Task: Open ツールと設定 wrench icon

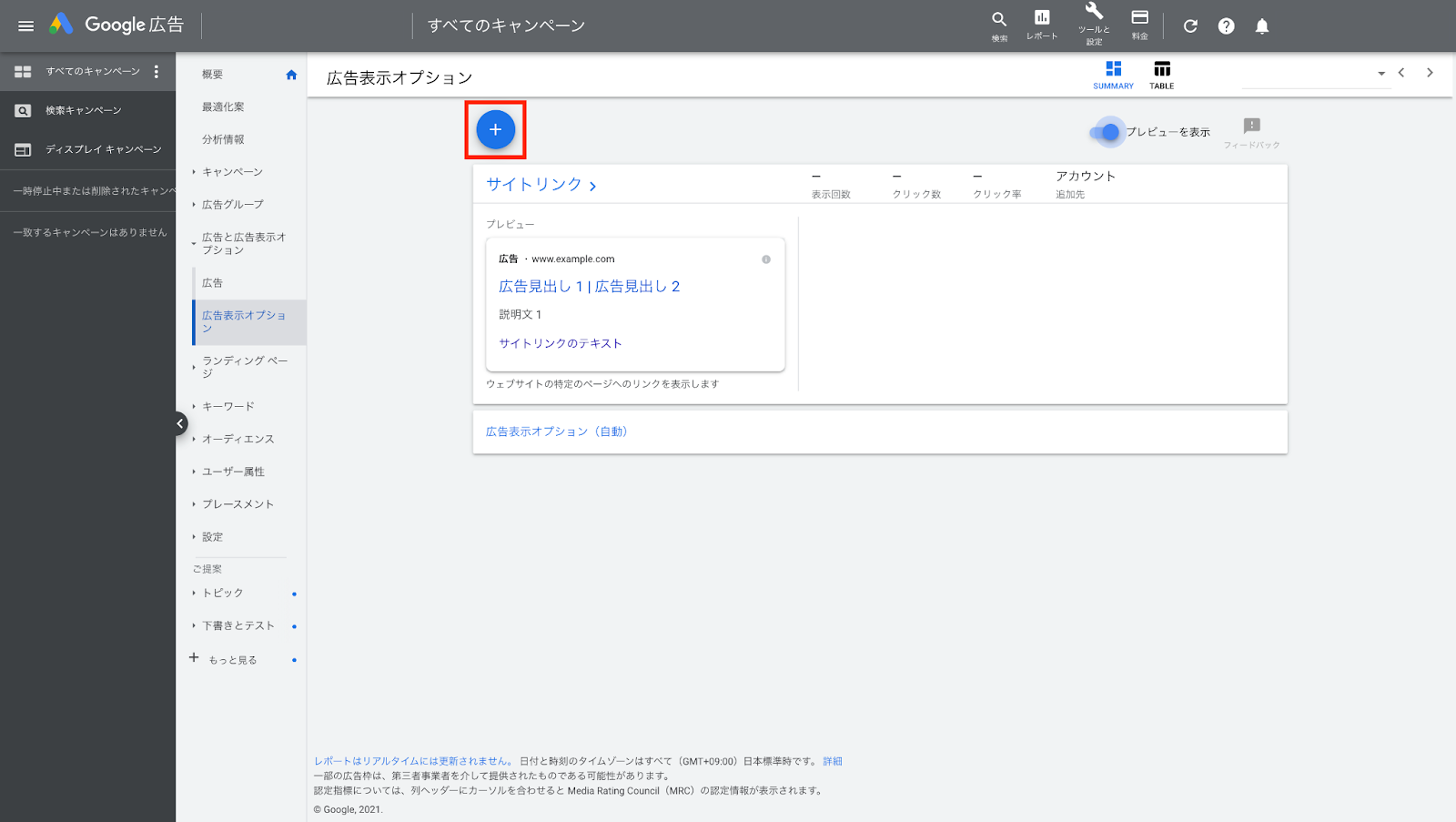Action: click(x=1094, y=24)
